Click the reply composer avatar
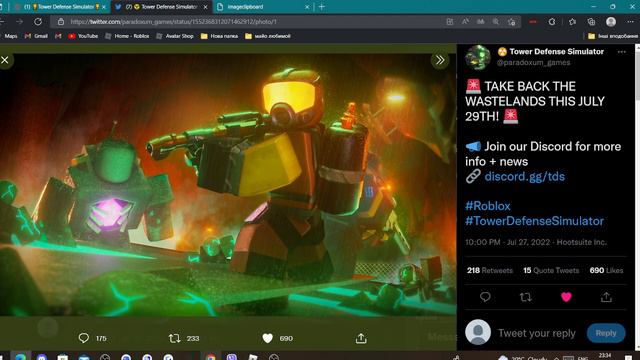Viewport: 640px width, 360px height. (x=478, y=332)
